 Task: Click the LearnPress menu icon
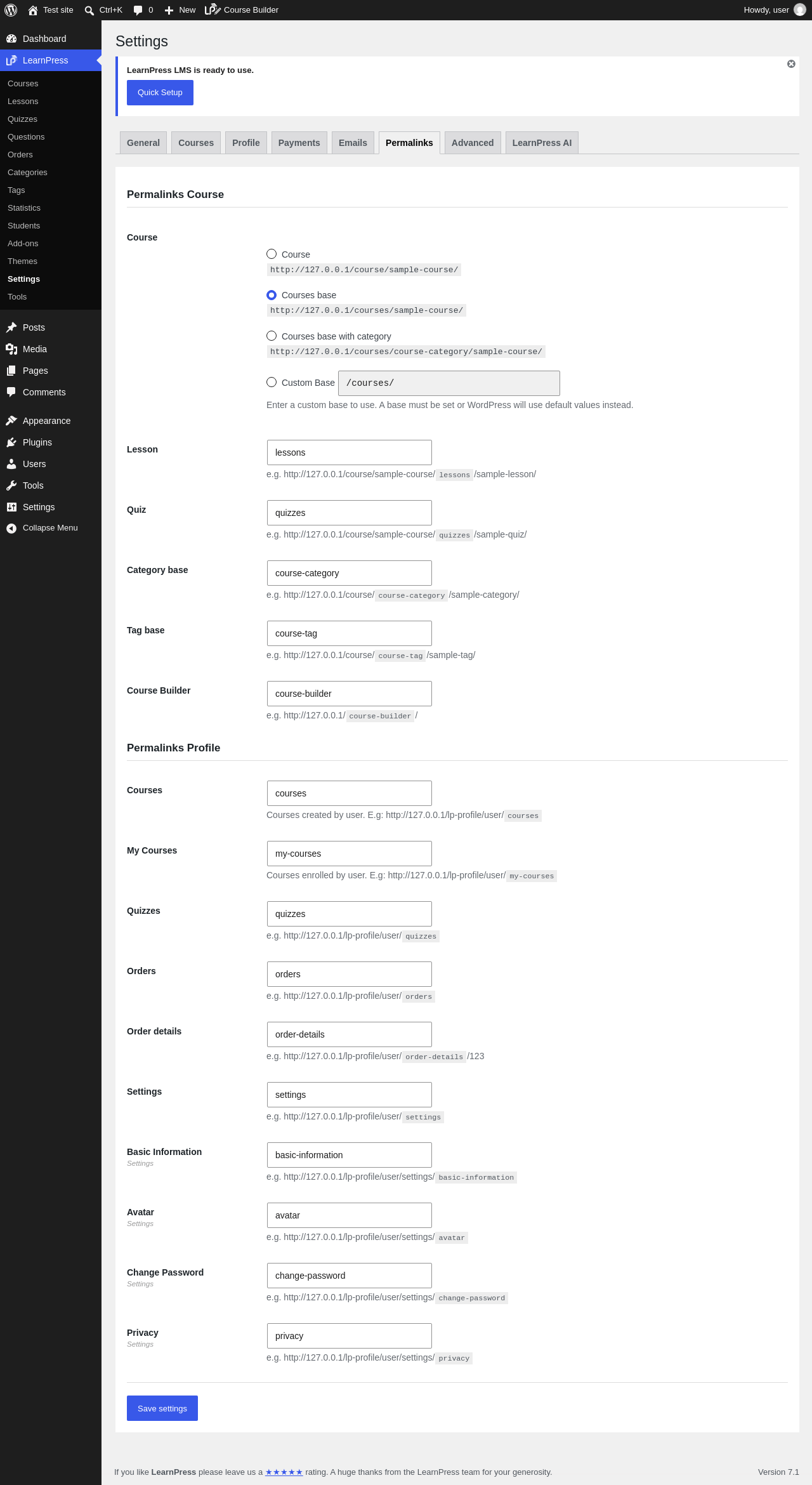point(11,60)
